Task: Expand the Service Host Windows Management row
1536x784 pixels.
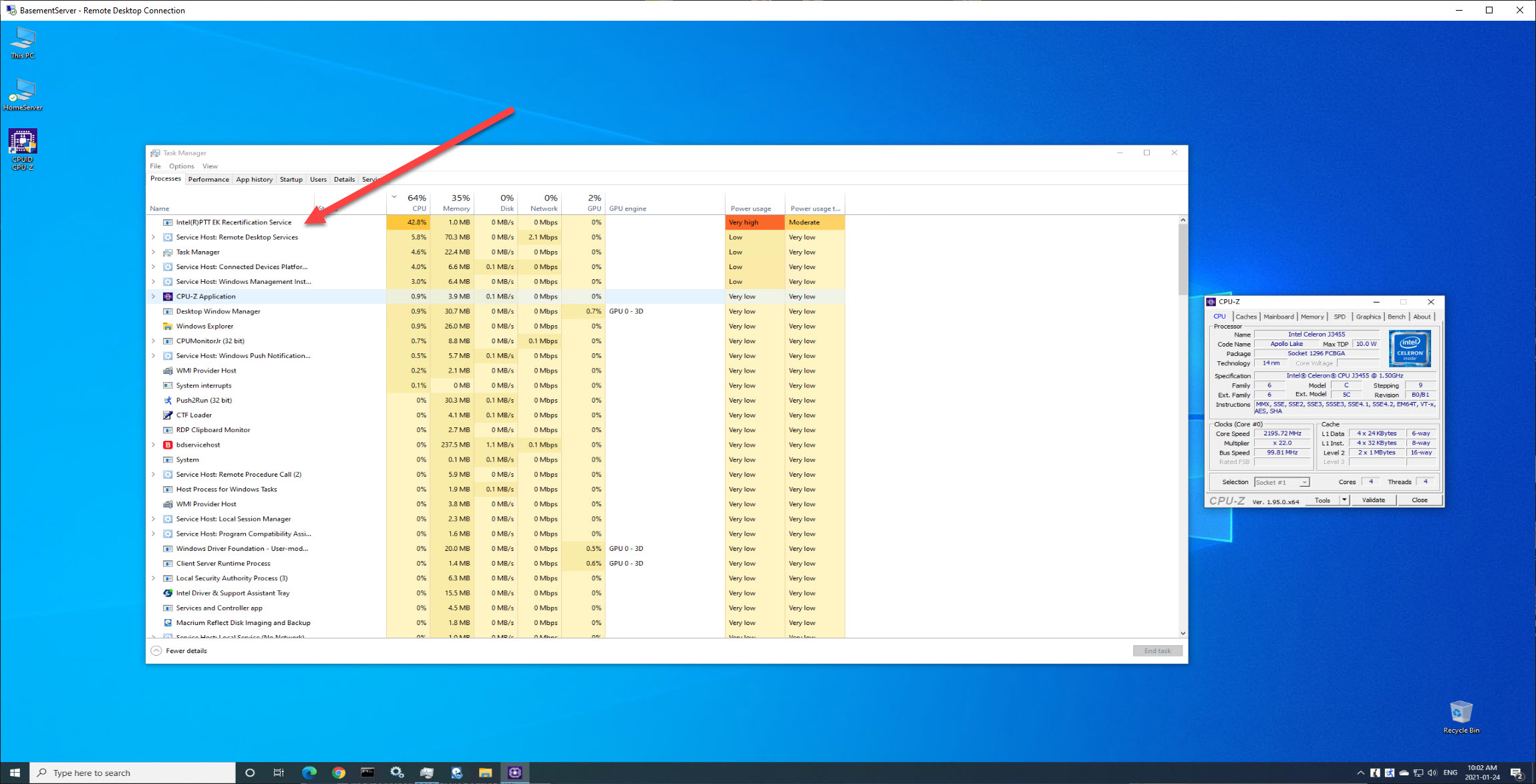Action: pos(155,281)
